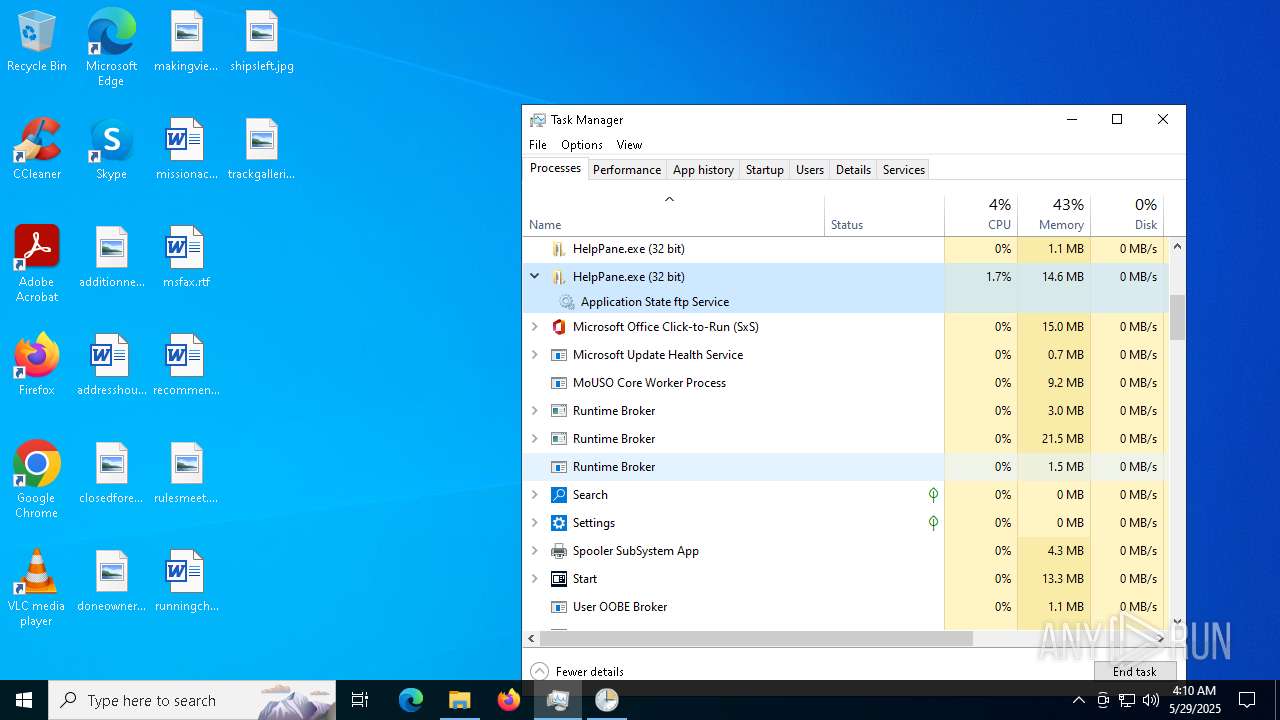
Task: Click the horizontal scrollbar in Task Manager
Action: (x=757, y=638)
